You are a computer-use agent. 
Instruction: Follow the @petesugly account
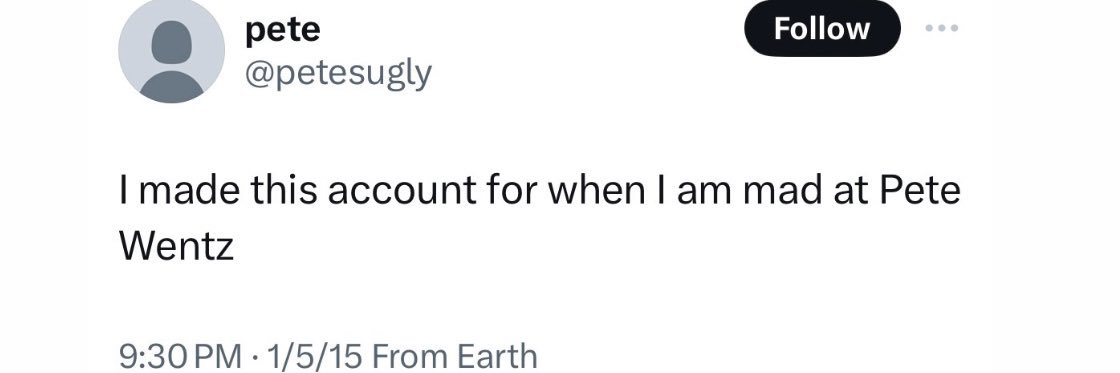[x=822, y=29]
